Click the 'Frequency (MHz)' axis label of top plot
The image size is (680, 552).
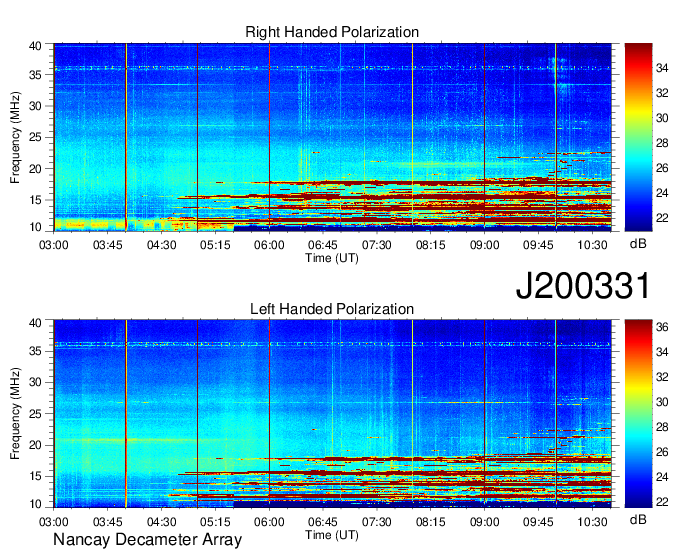tap(15, 137)
